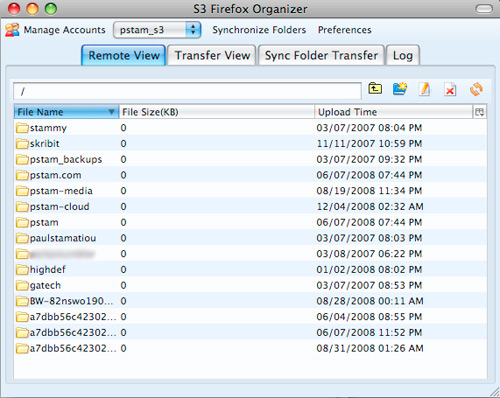Click the delete red X icon
500x398 pixels.
[450, 90]
